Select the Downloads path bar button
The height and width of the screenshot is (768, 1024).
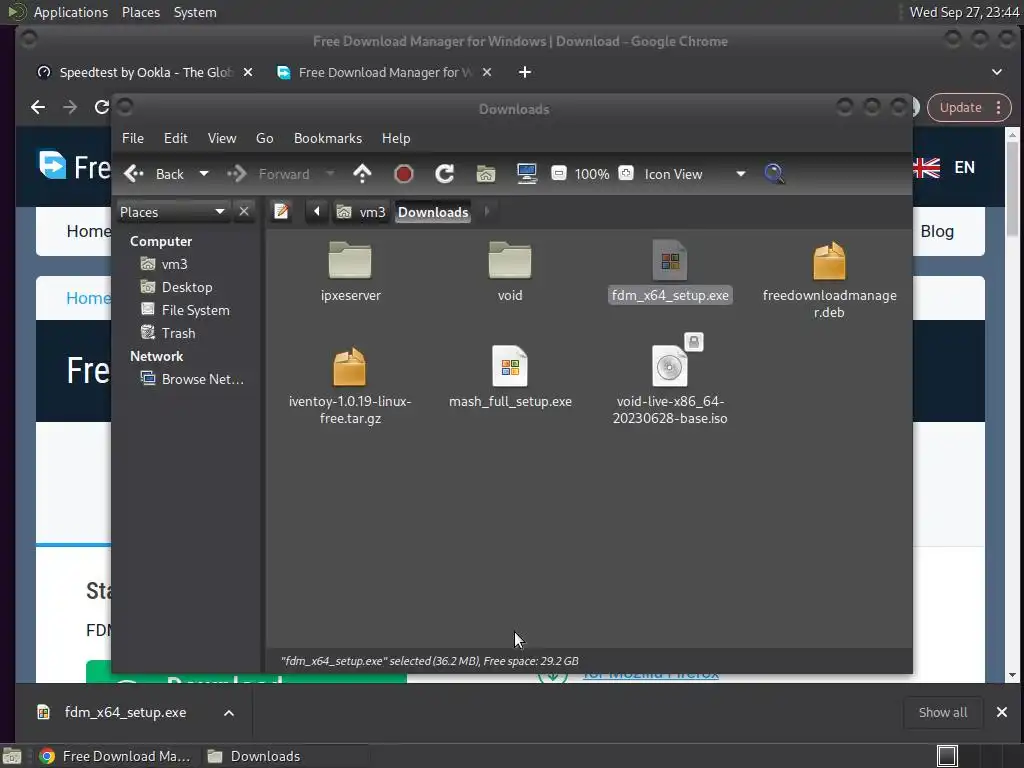point(433,212)
